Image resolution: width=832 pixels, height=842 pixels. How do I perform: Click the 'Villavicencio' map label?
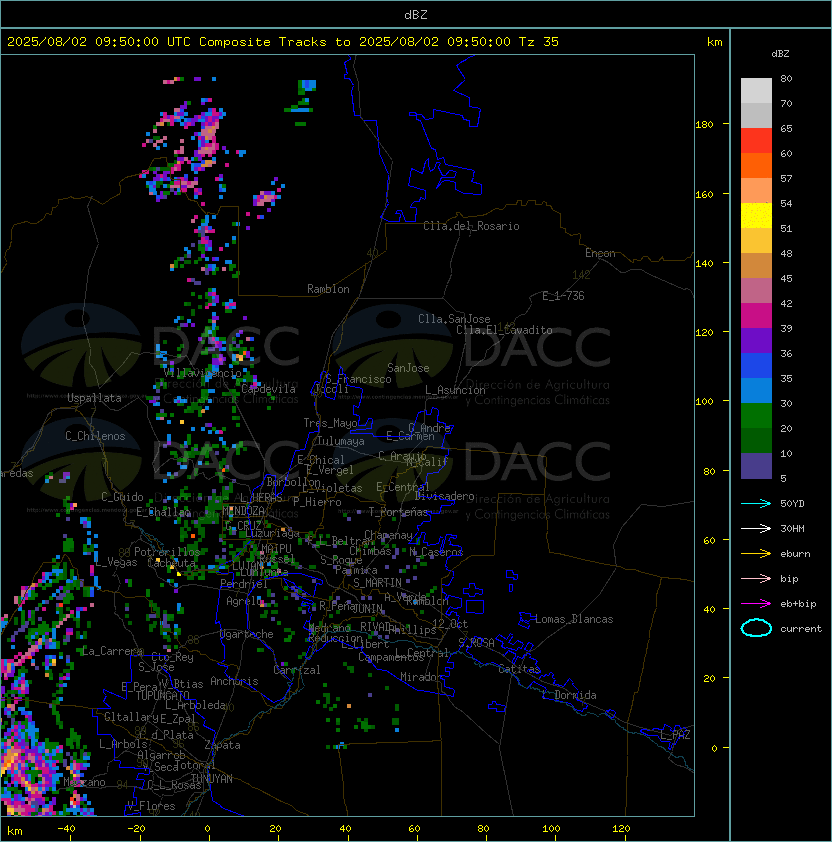tap(202, 373)
